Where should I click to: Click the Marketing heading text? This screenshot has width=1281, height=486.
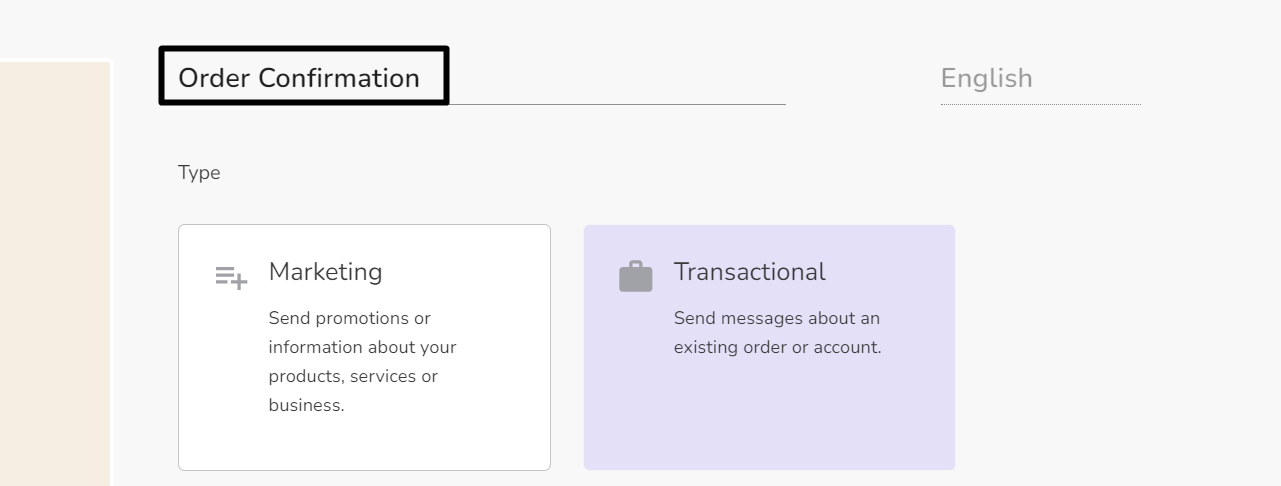(x=325, y=271)
